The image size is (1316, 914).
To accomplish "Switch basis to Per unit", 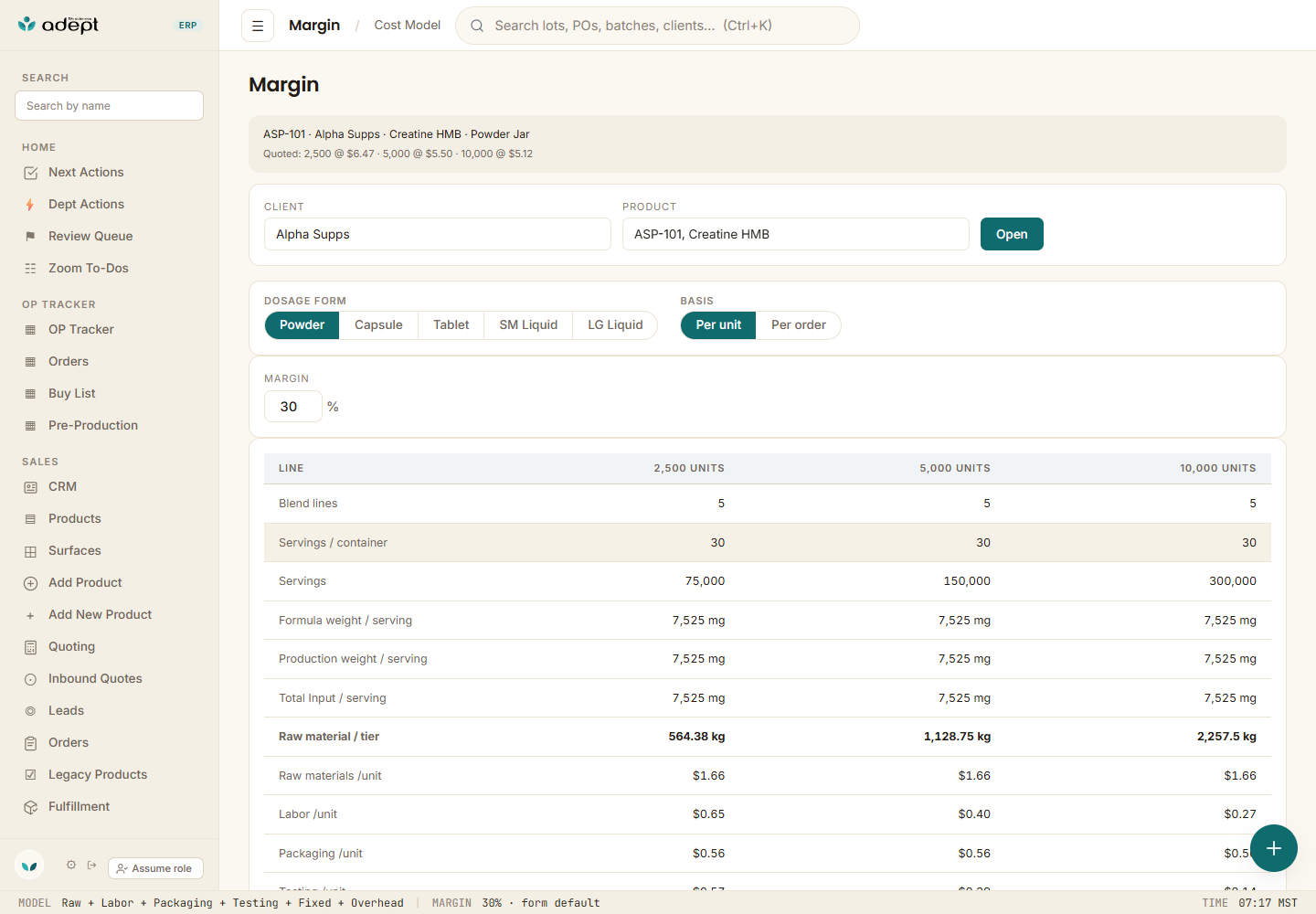I will pos(718,325).
